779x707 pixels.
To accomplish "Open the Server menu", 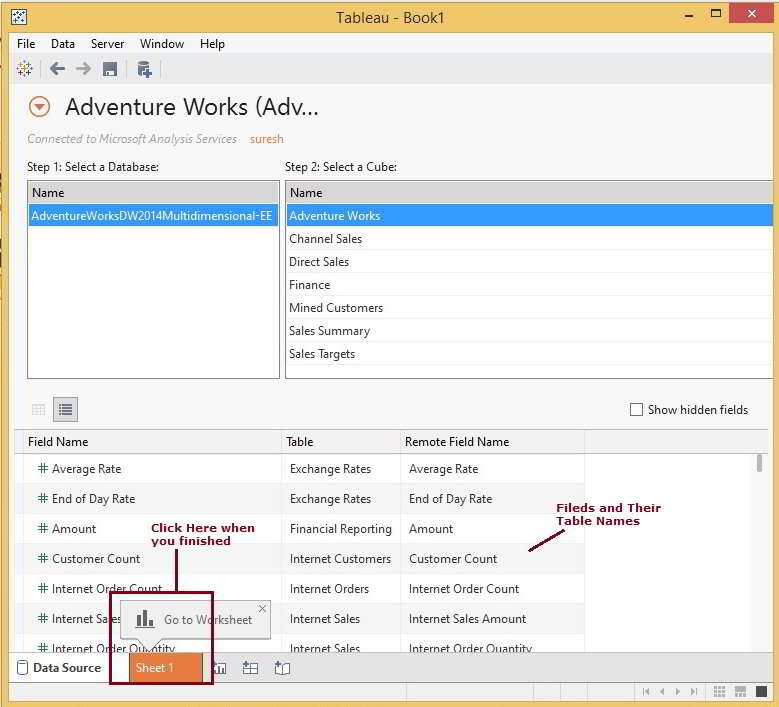I will (107, 44).
